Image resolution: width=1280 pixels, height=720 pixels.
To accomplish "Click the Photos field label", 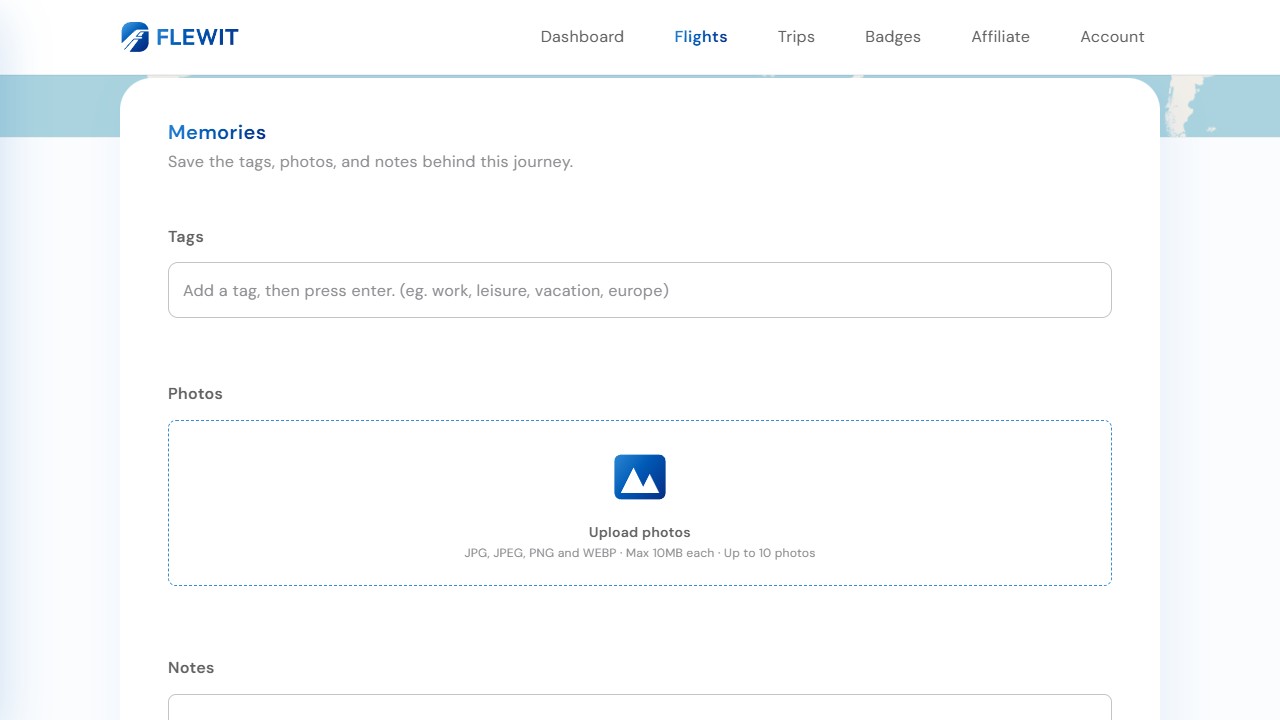I will tap(195, 394).
